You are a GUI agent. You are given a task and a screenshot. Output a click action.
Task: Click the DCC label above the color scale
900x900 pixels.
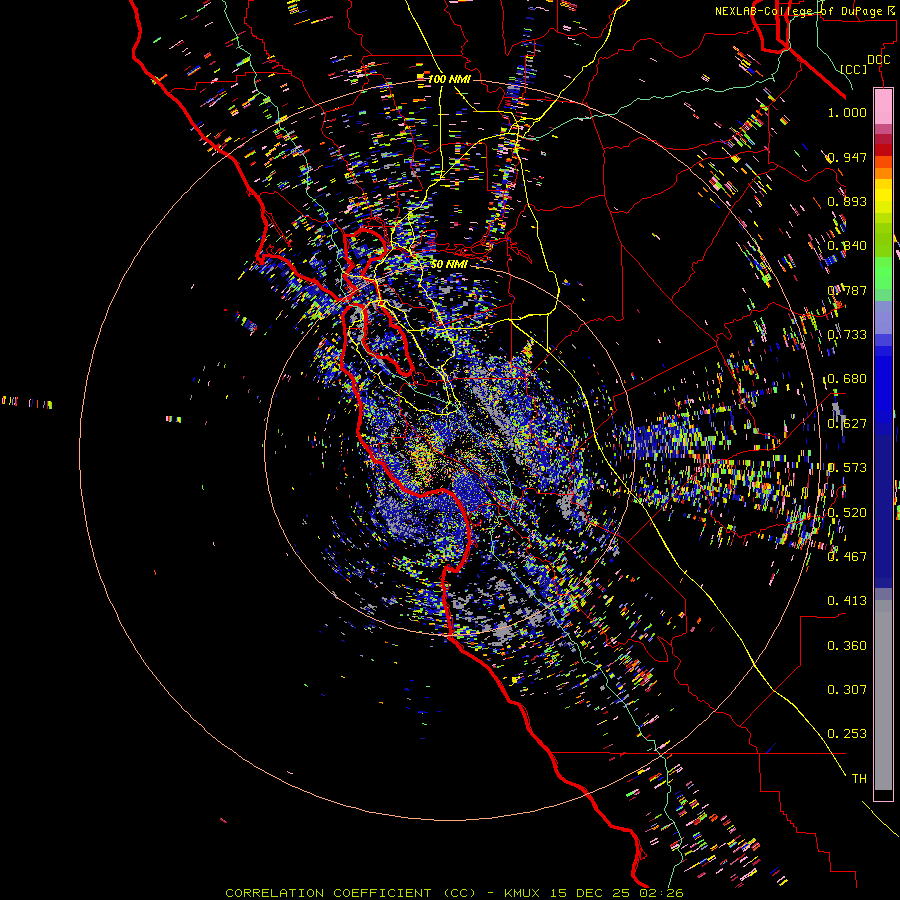pyautogui.click(x=878, y=60)
